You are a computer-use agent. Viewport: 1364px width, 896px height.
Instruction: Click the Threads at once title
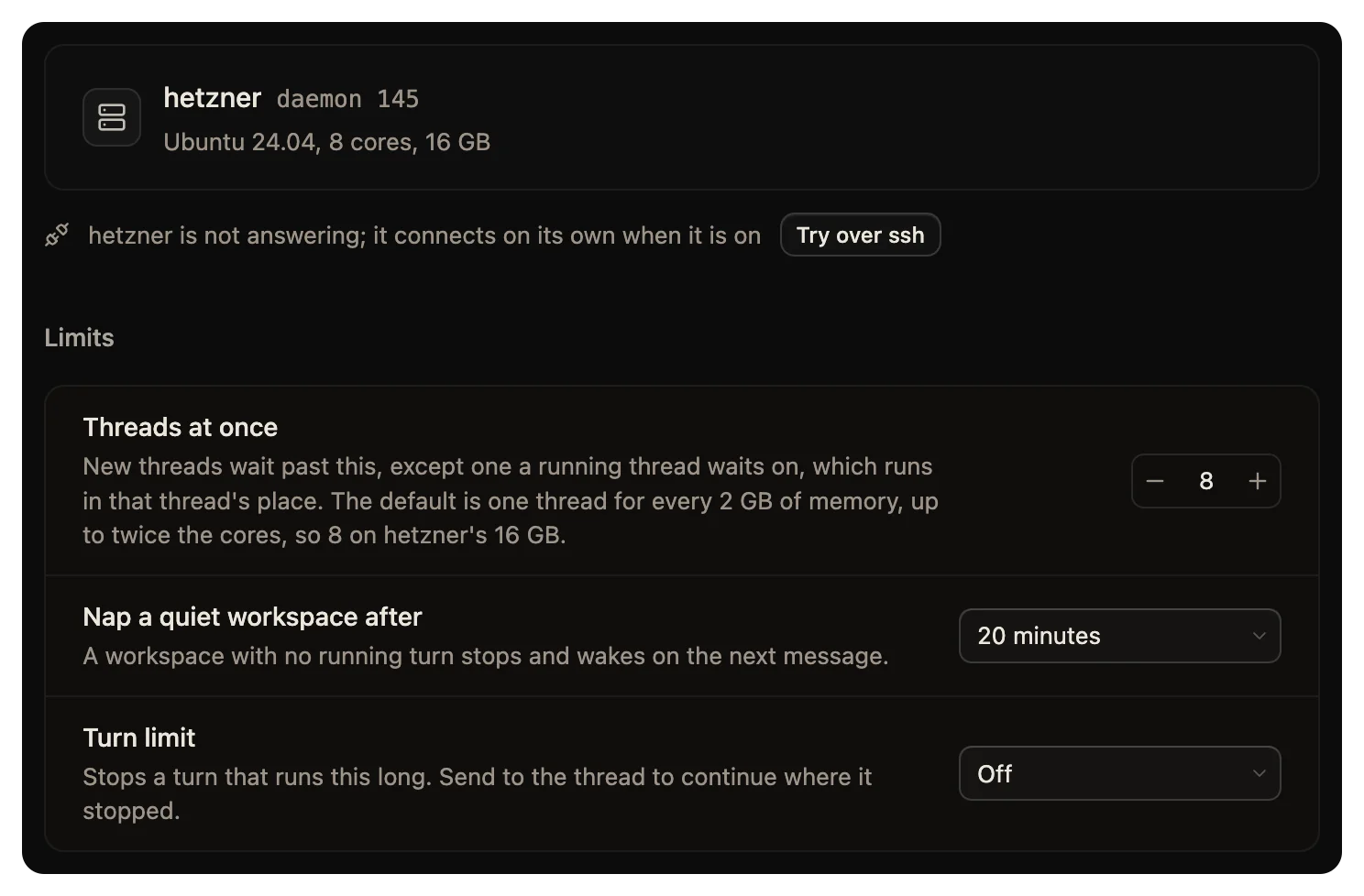pyautogui.click(x=181, y=427)
